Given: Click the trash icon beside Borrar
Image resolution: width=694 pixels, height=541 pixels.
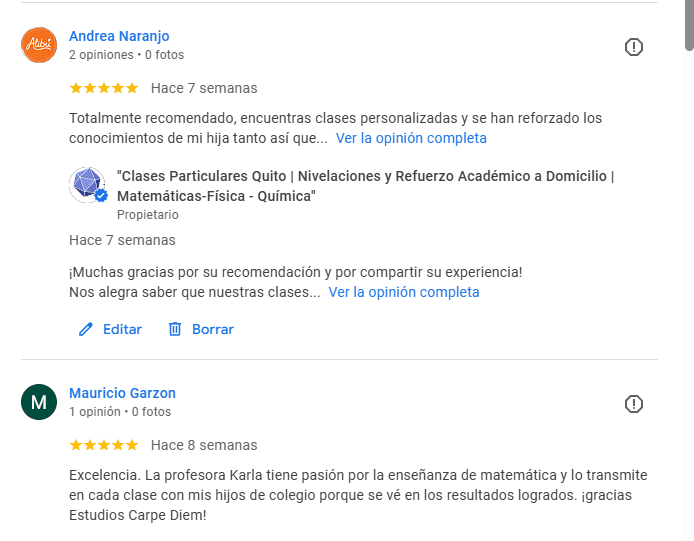Looking at the screenshot, I should click(x=175, y=329).
